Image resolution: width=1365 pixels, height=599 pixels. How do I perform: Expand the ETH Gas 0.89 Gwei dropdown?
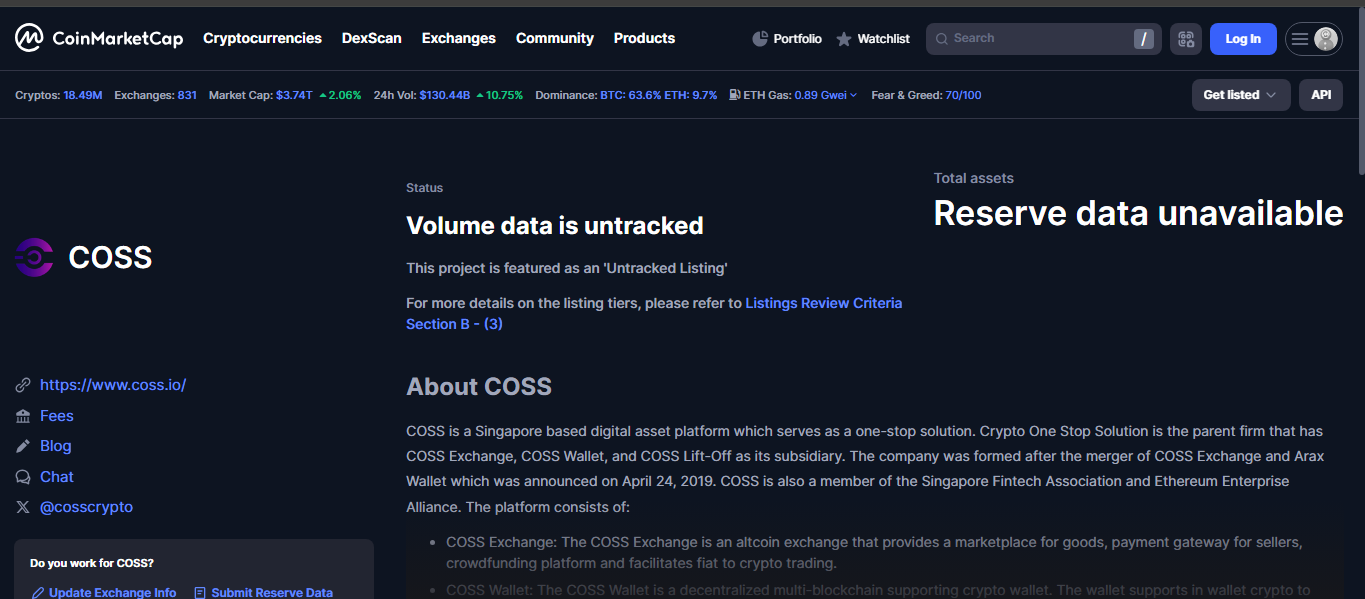coord(826,95)
